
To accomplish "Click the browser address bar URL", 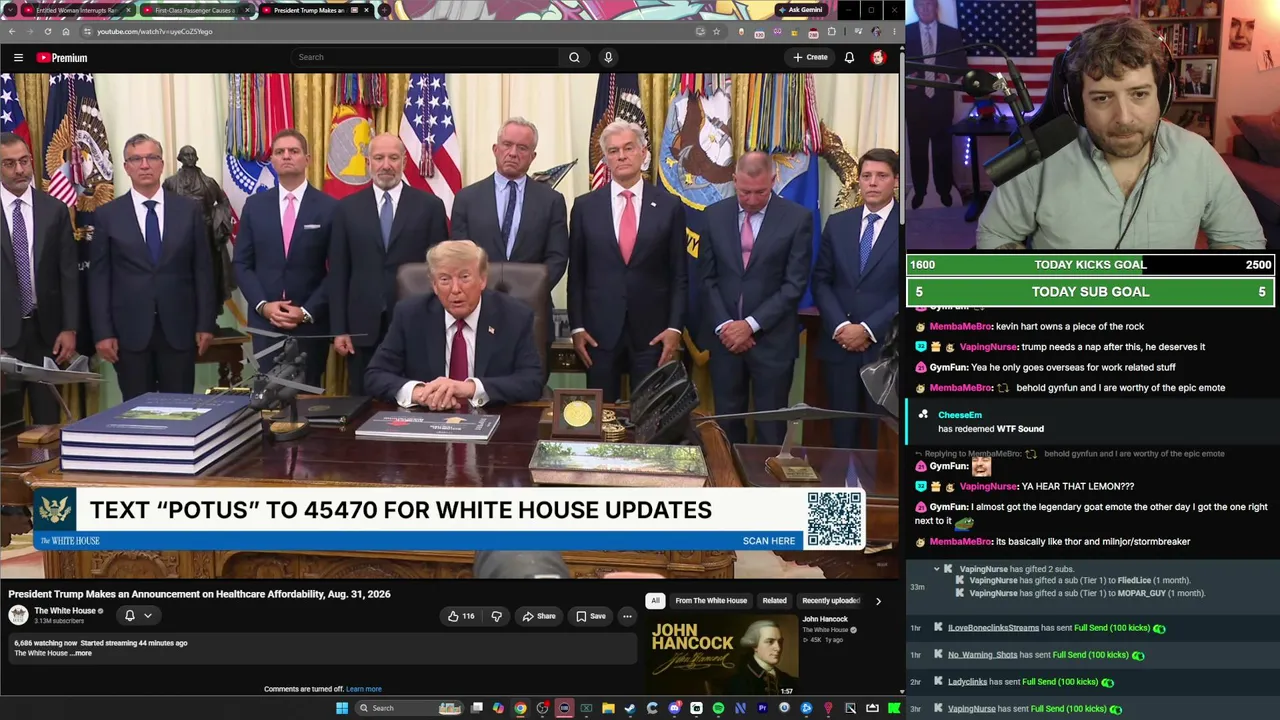I will 154,32.
